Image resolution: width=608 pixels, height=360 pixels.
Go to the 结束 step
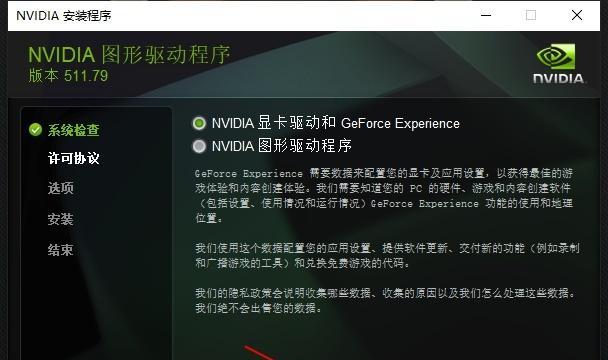click(x=60, y=250)
